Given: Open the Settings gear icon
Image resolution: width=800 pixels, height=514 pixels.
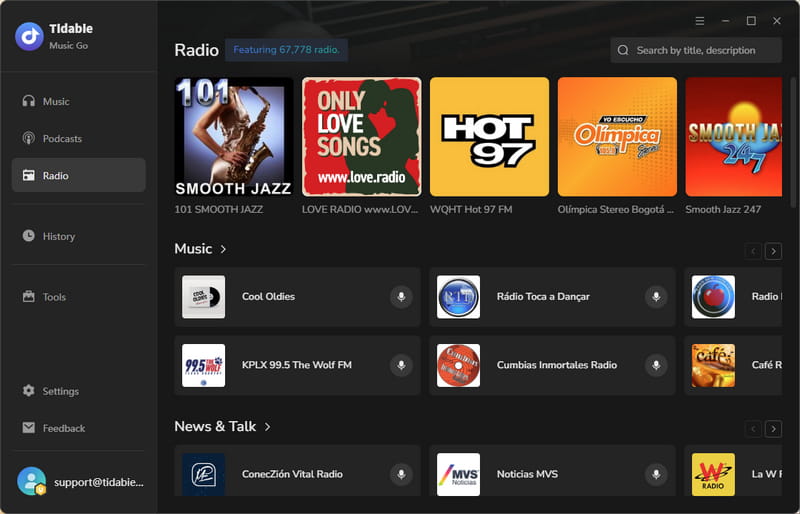Looking at the screenshot, I should point(29,391).
